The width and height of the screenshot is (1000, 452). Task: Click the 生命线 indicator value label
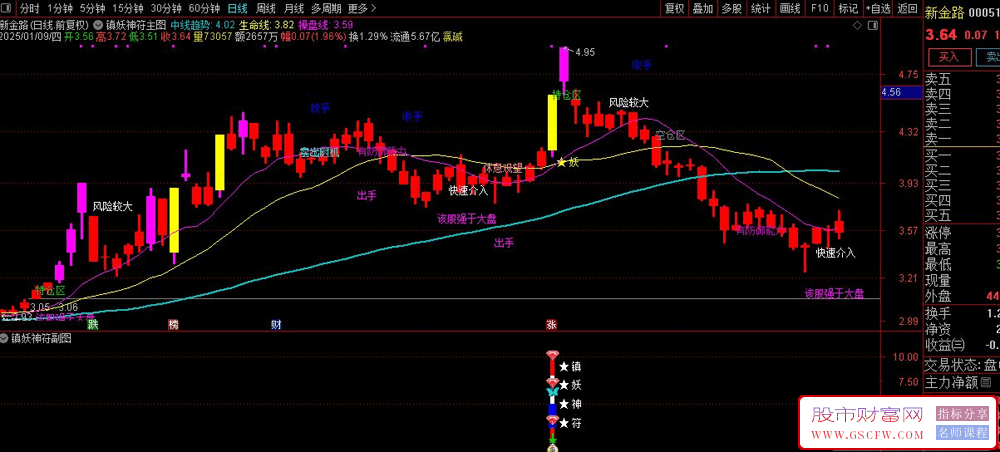coord(267,25)
